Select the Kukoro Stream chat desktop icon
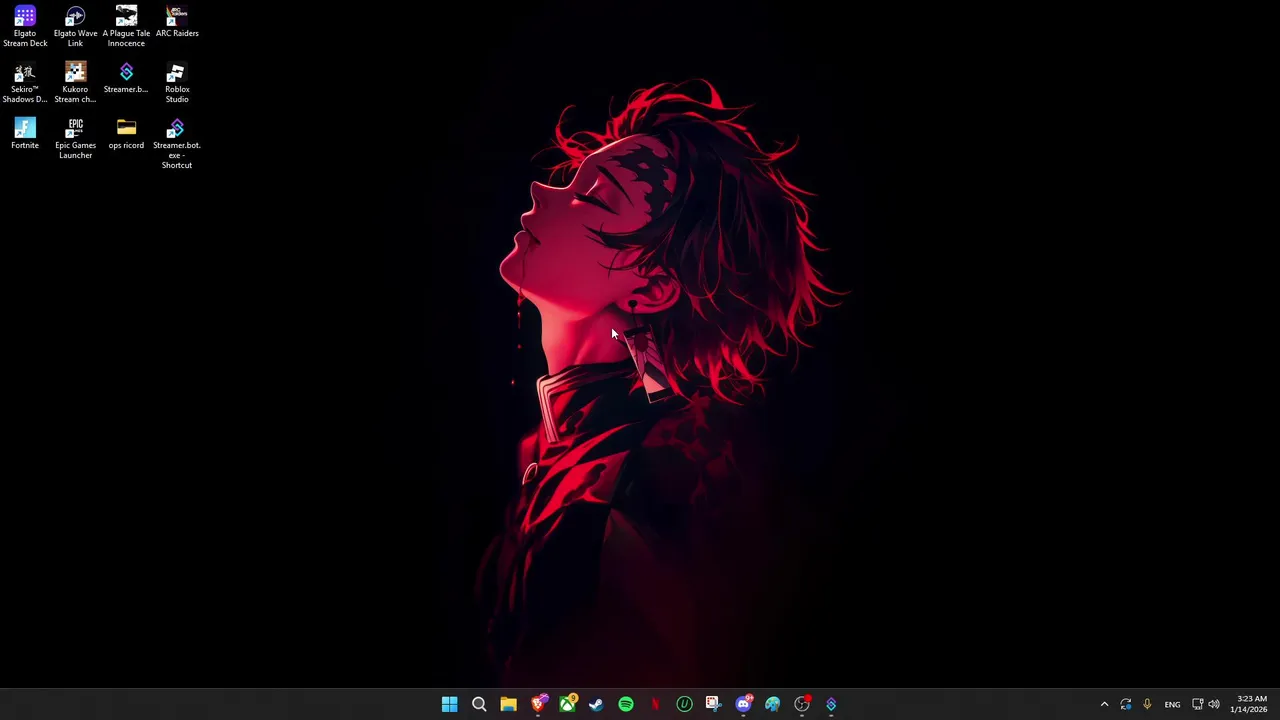 click(75, 83)
